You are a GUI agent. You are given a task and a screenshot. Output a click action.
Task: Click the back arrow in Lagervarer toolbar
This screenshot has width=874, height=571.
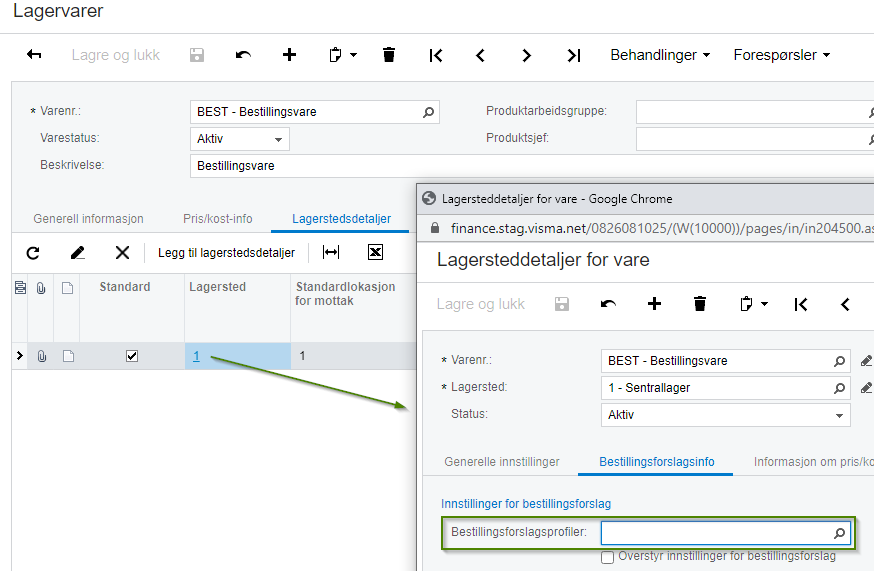(34, 55)
